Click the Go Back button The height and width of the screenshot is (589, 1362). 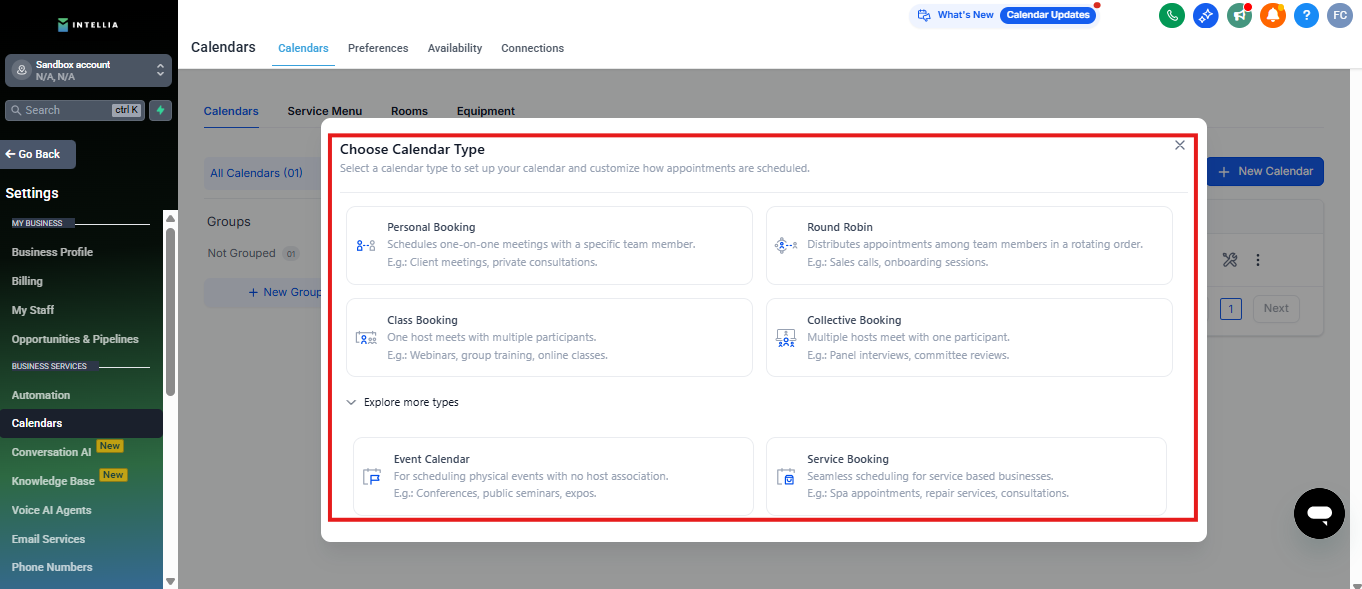(x=38, y=154)
